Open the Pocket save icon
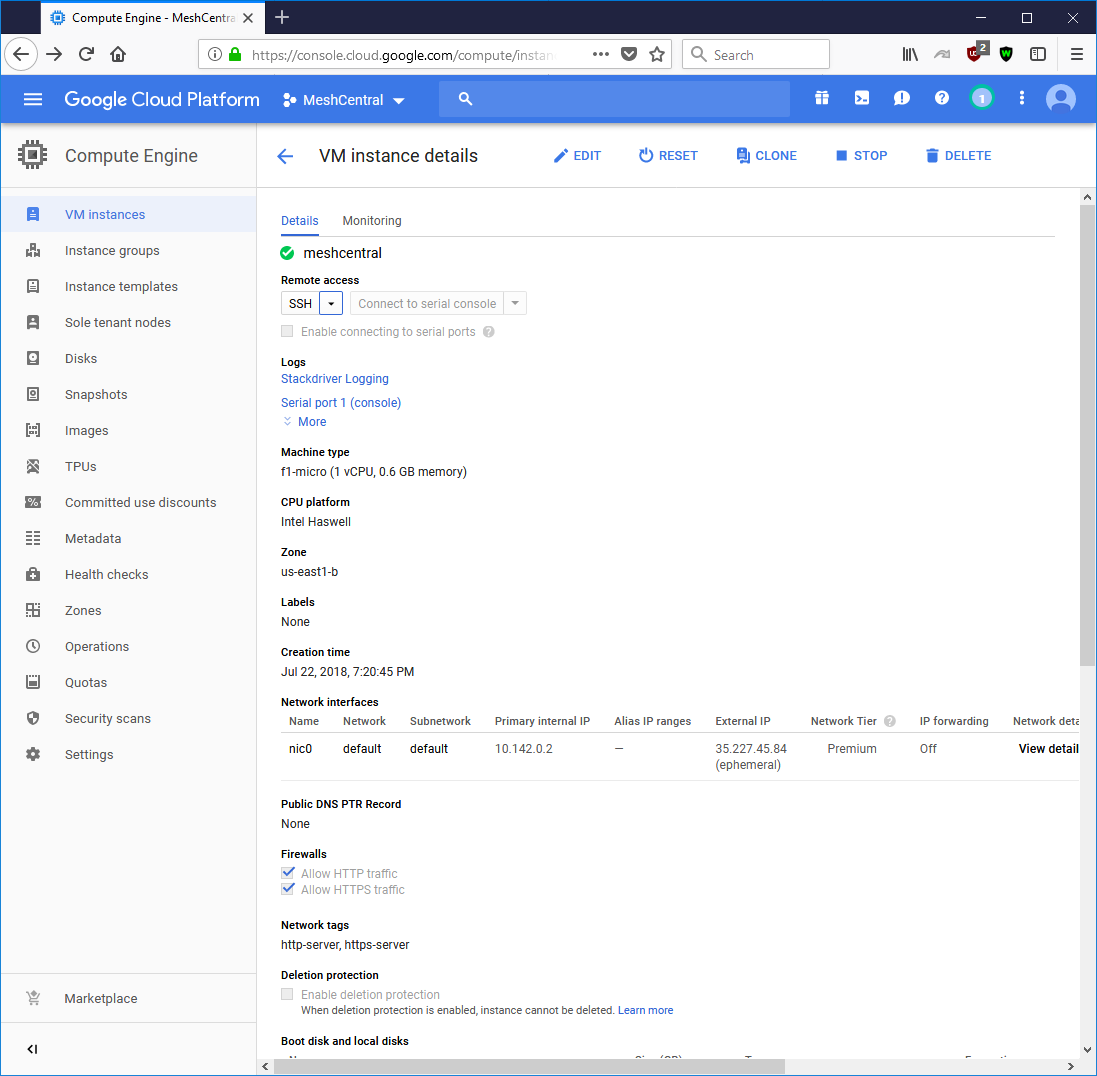This screenshot has width=1097, height=1076. coord(629,55)
